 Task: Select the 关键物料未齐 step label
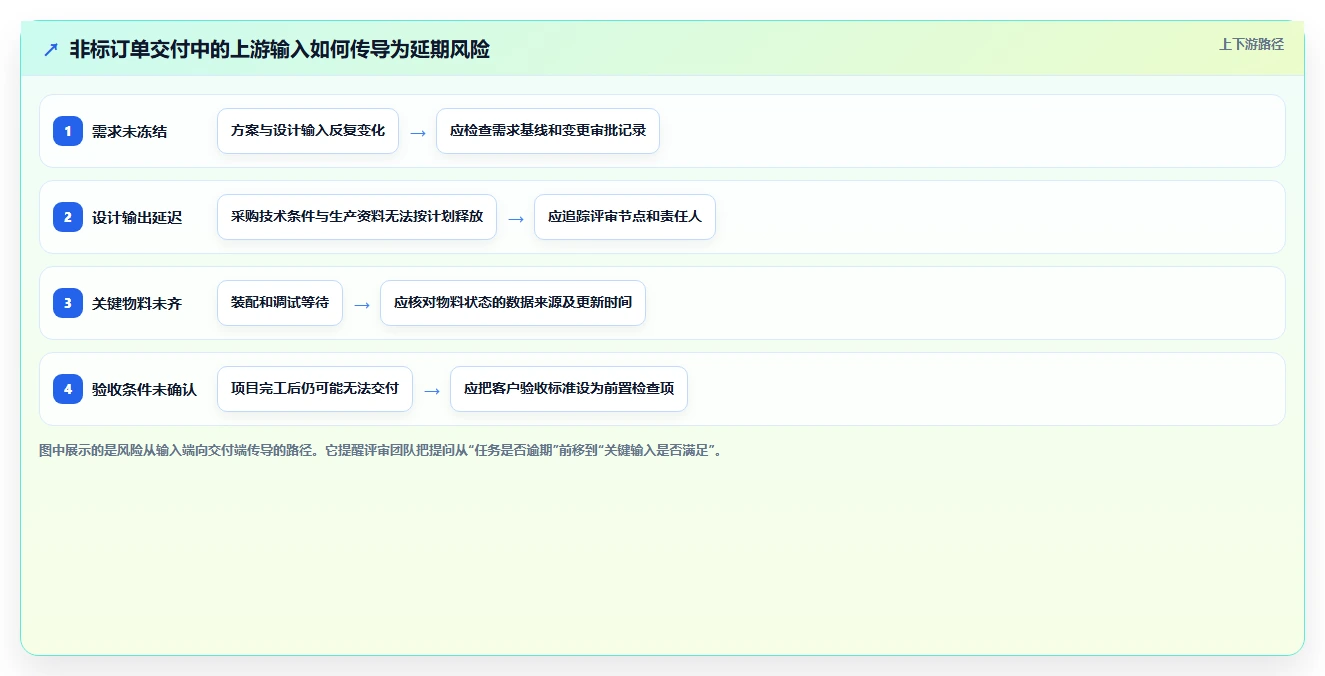click(137, 303)
